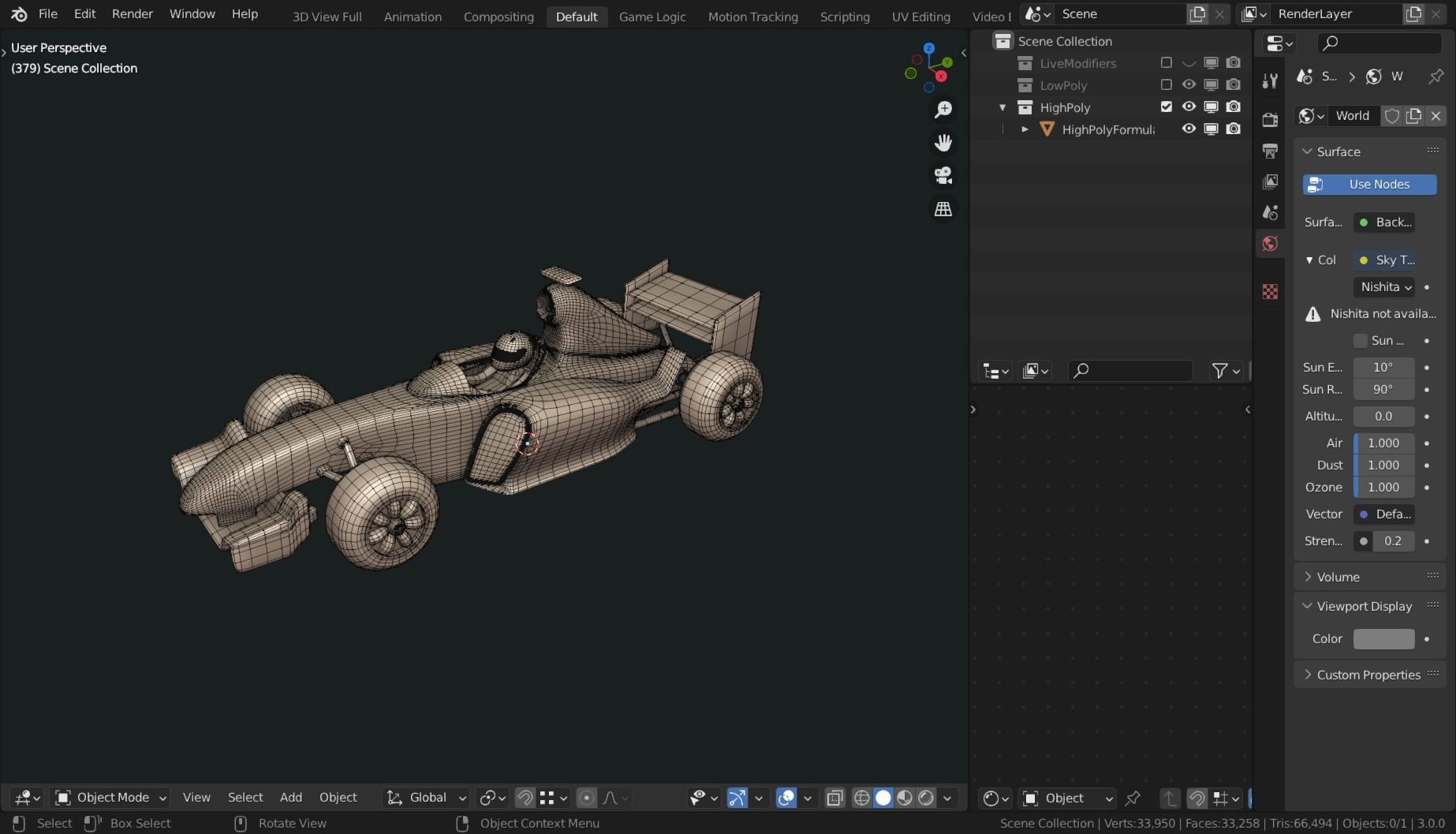Viewport: 1456px width, 834px height.
Task: Open the View Layer properties tab icon
Action: pos(1270,181)
